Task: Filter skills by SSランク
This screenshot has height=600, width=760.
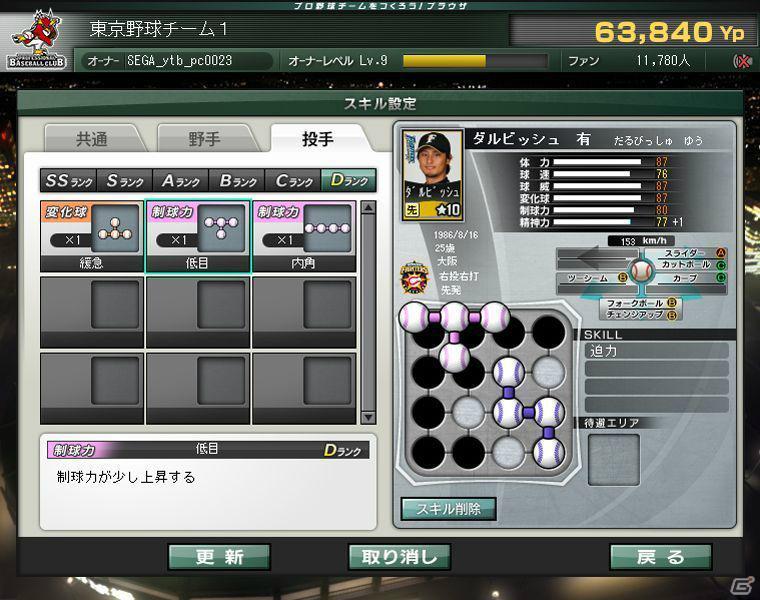Action: coord(68,181)
